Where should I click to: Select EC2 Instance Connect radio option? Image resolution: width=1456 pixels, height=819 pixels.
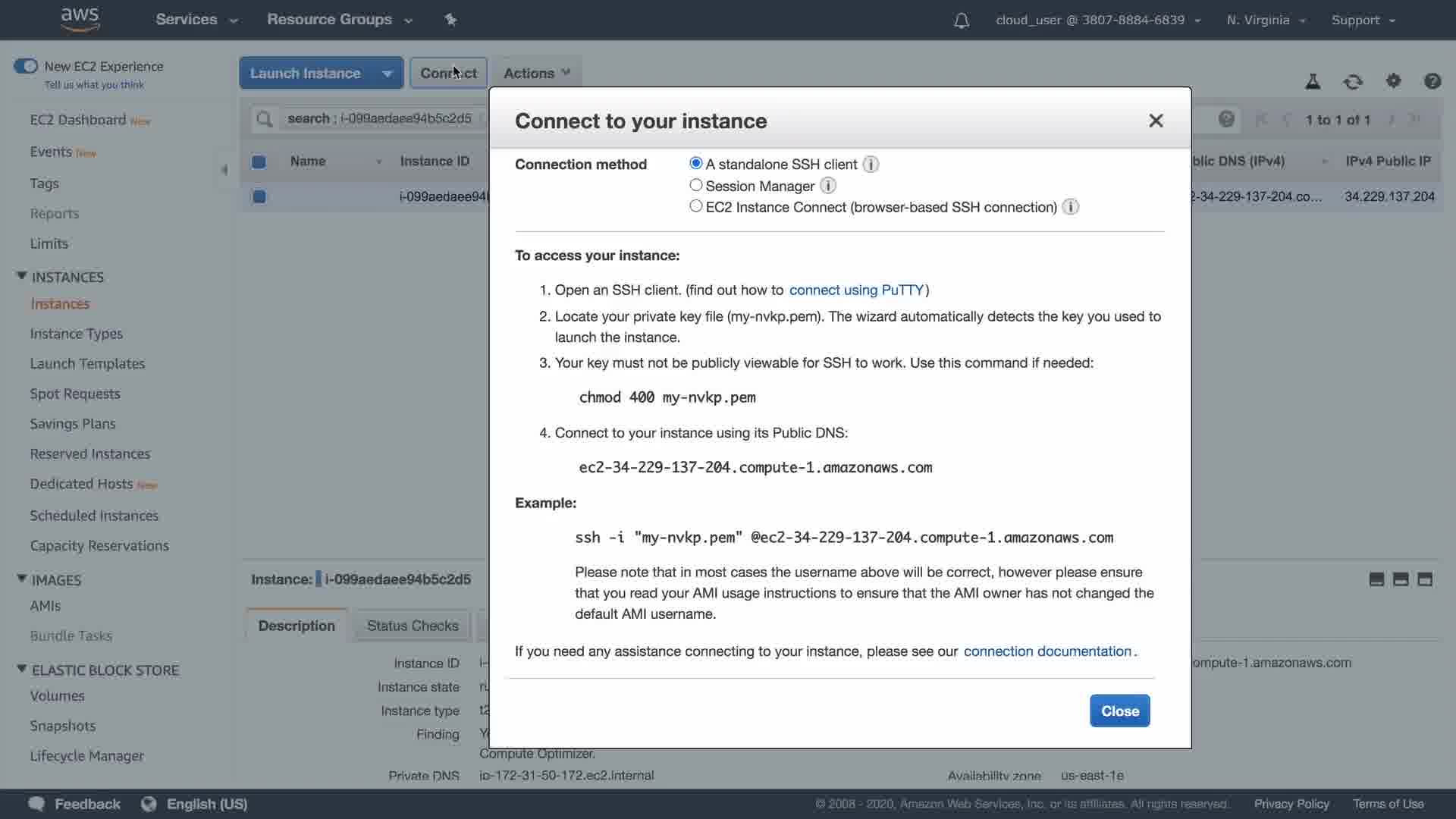[695, 206]
